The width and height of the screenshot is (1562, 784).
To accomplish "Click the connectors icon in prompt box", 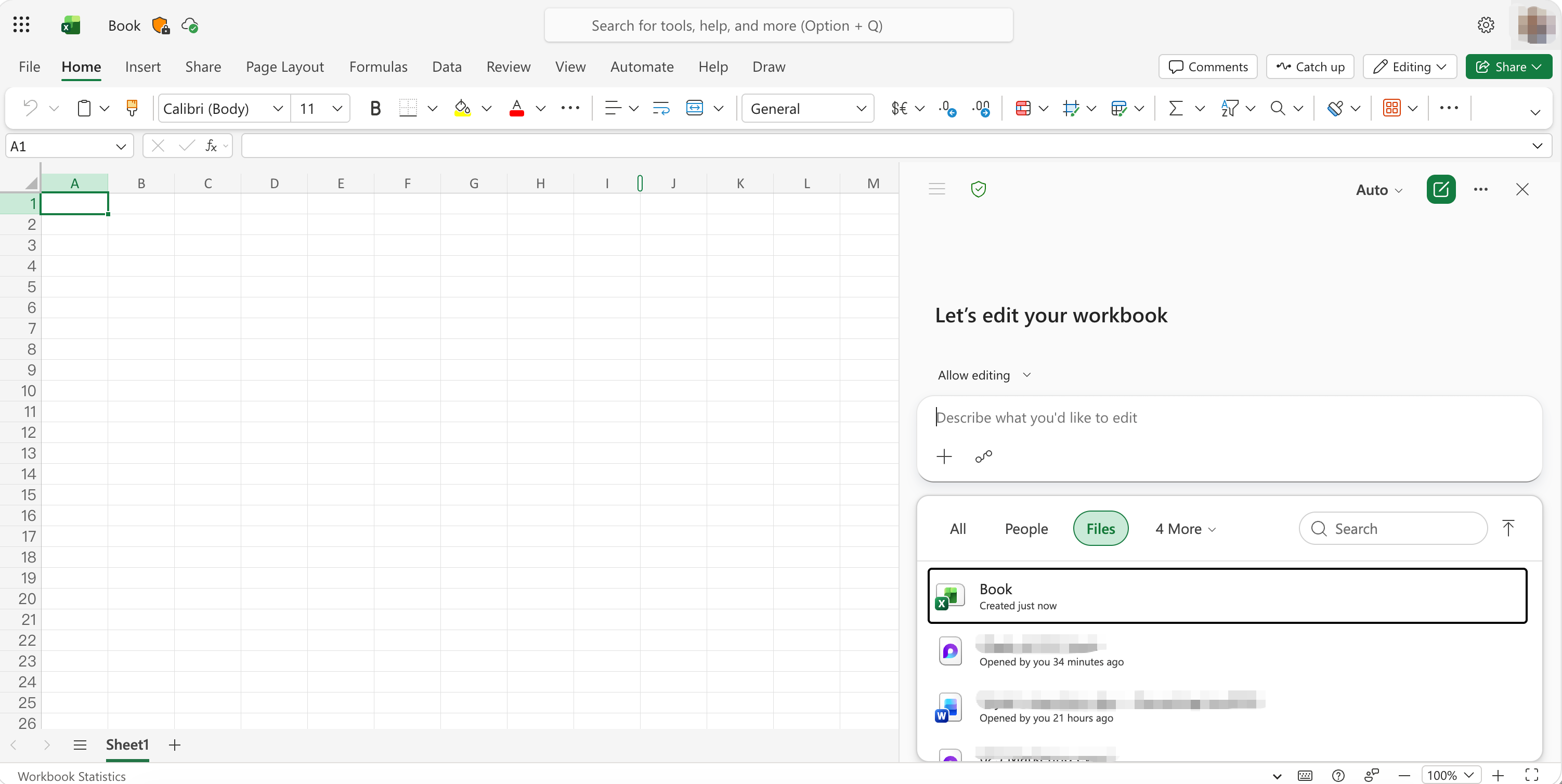I will tap(983, 456).
